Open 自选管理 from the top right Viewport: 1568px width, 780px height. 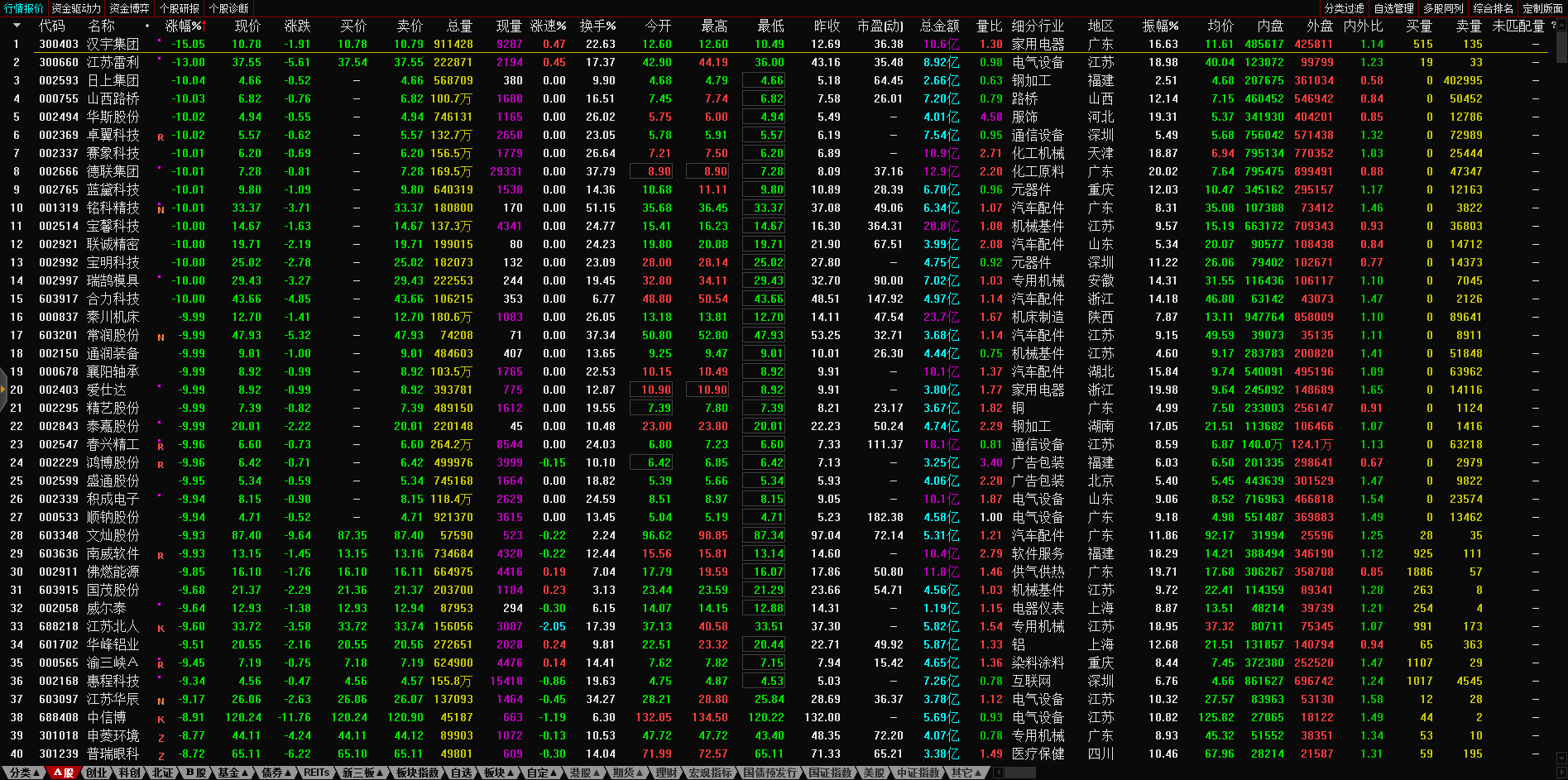(x=1393, y=8)
